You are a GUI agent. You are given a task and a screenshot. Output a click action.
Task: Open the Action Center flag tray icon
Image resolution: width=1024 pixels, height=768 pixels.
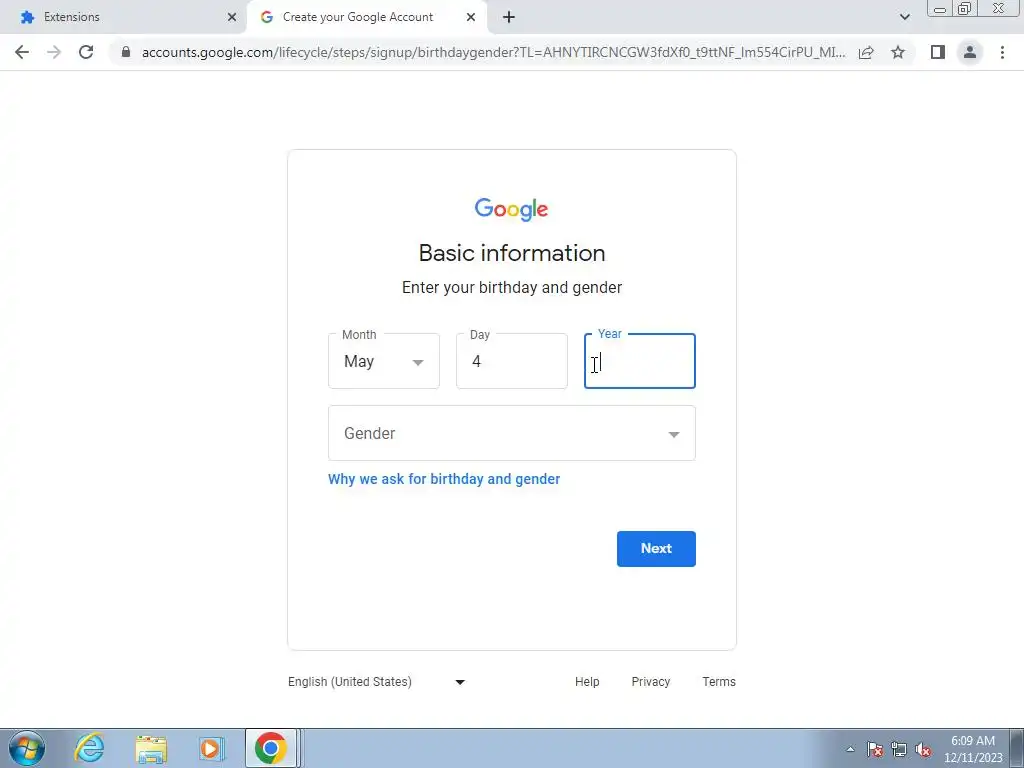tap(875, 749)
